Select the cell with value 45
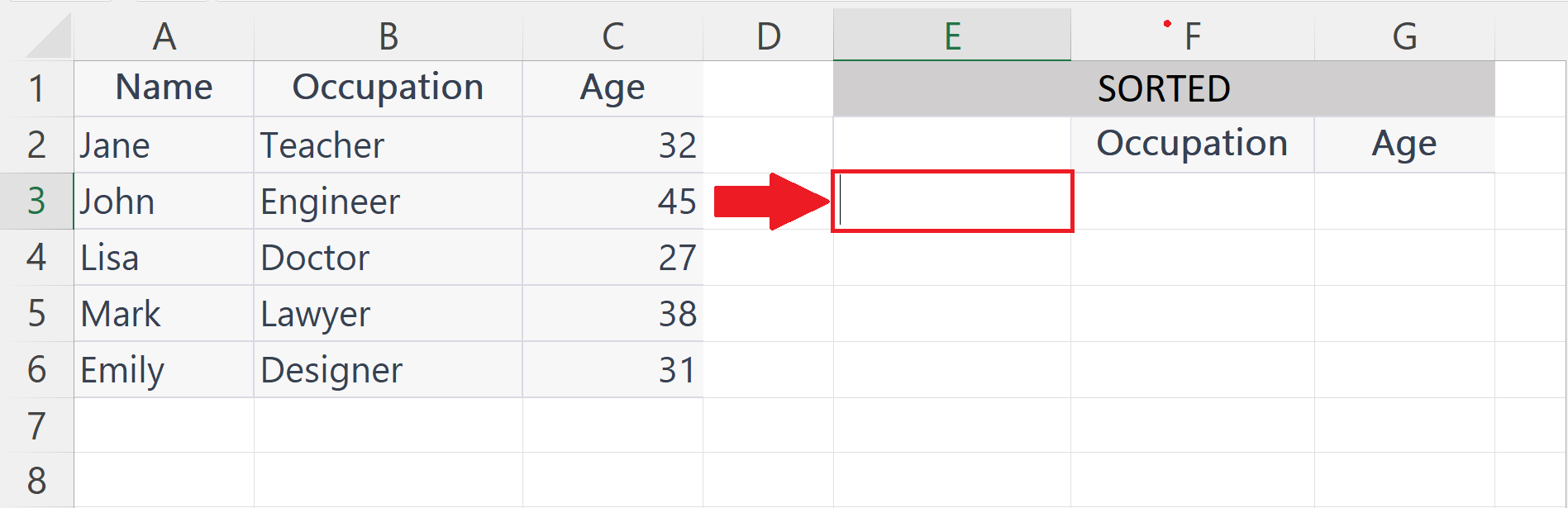Image resolution: width=1568 pixels, height=508 pixels. pos(611,201)
